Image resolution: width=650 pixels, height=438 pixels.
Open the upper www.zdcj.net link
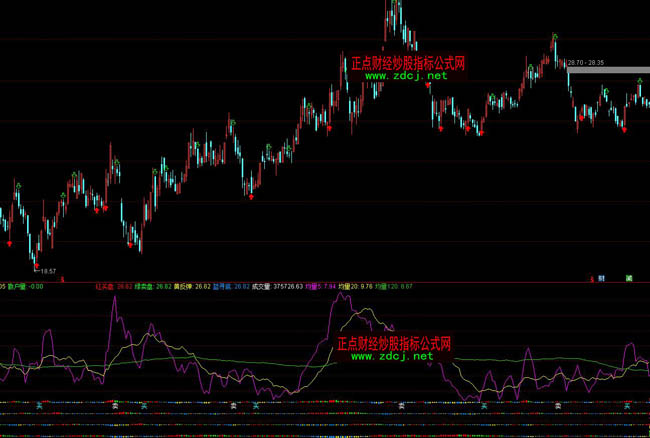point(405,76)
